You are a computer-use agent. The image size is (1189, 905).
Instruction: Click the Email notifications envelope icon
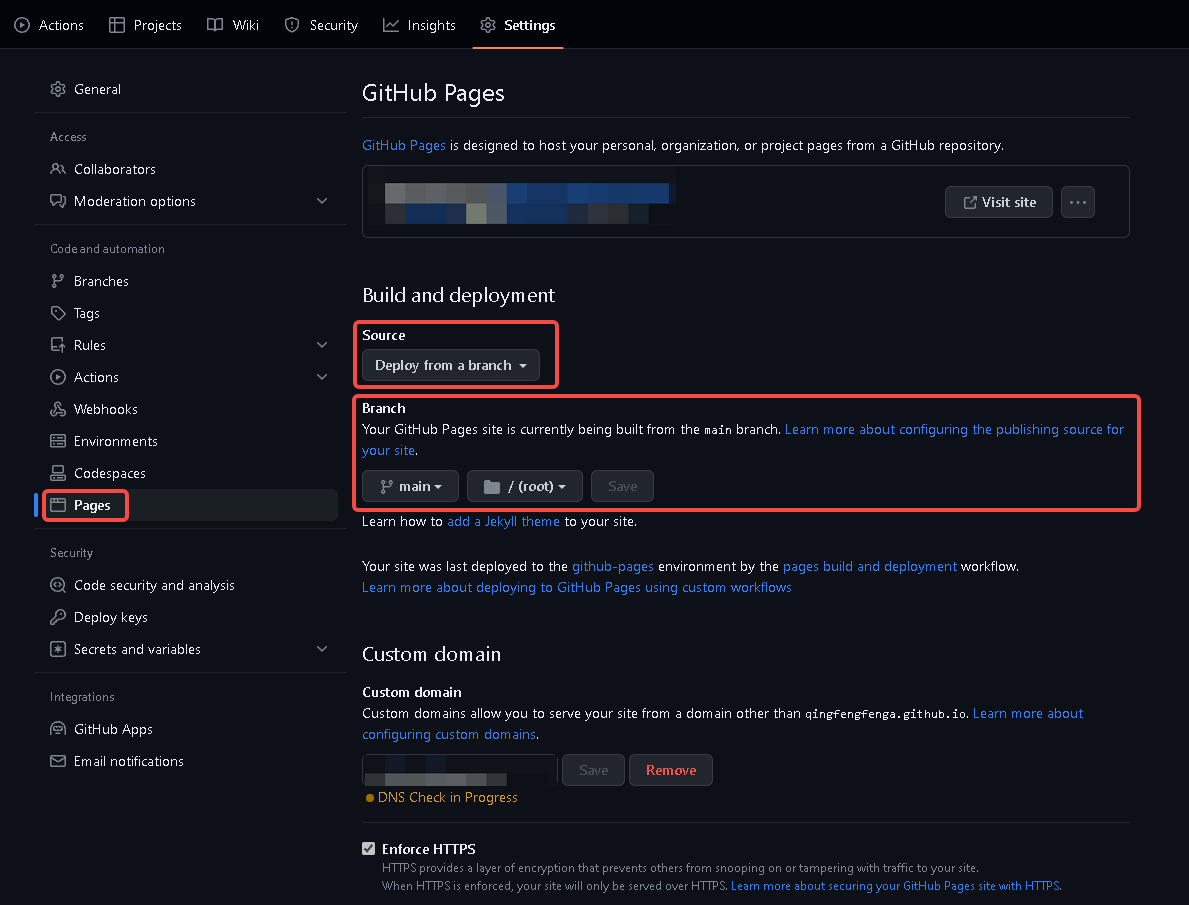[x=58, y=761]
